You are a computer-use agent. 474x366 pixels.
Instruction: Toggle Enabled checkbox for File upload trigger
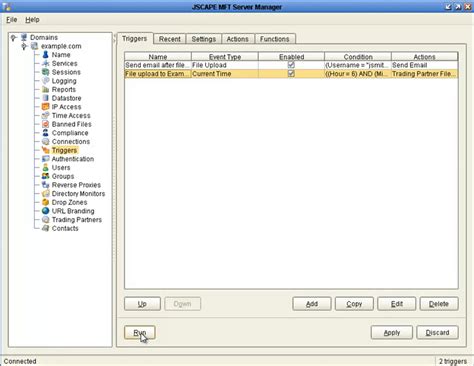point(291,73)
